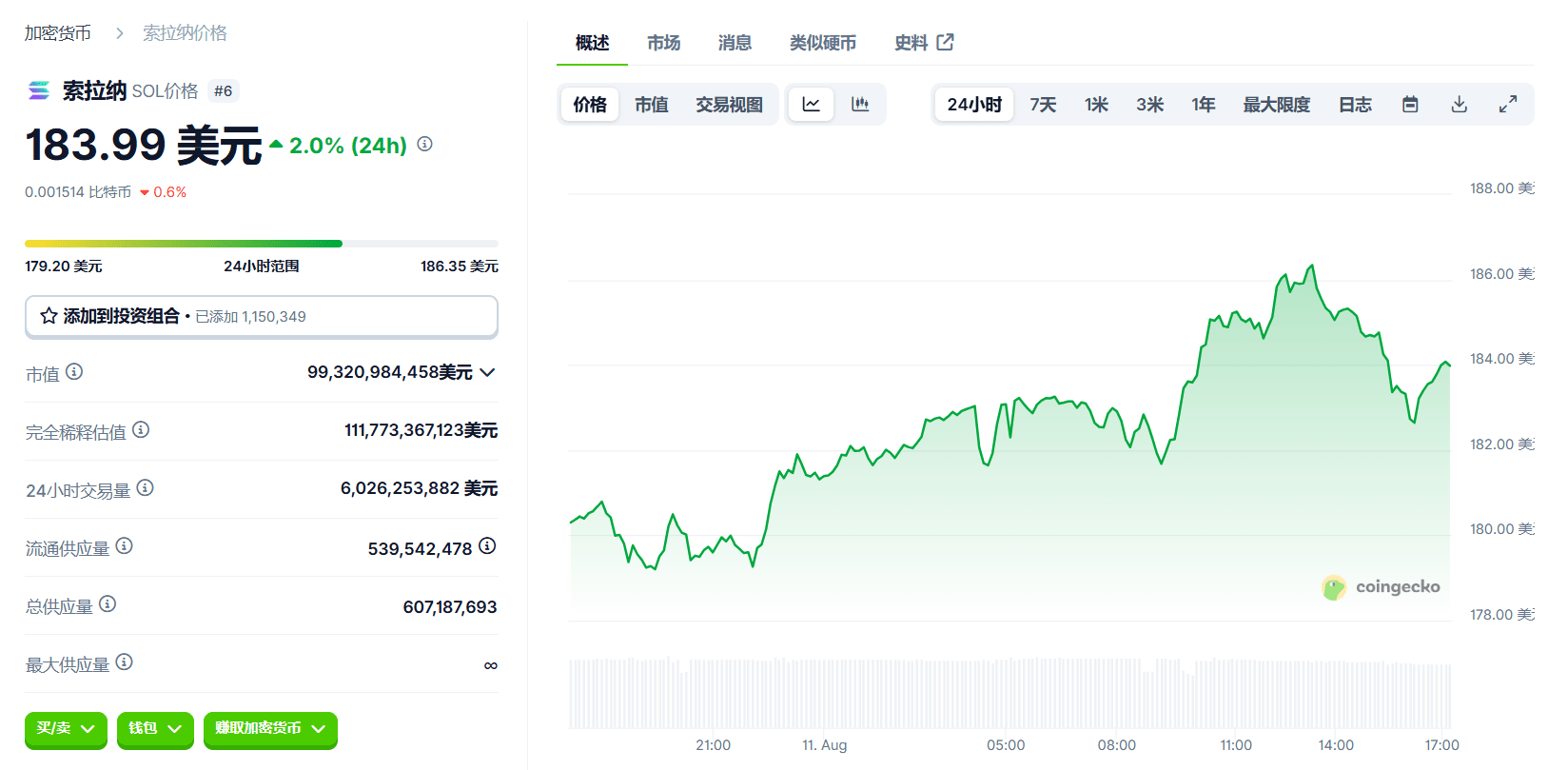Select the line chart icon
Screen dimensions: 1568x770
(x=812, y=104)
